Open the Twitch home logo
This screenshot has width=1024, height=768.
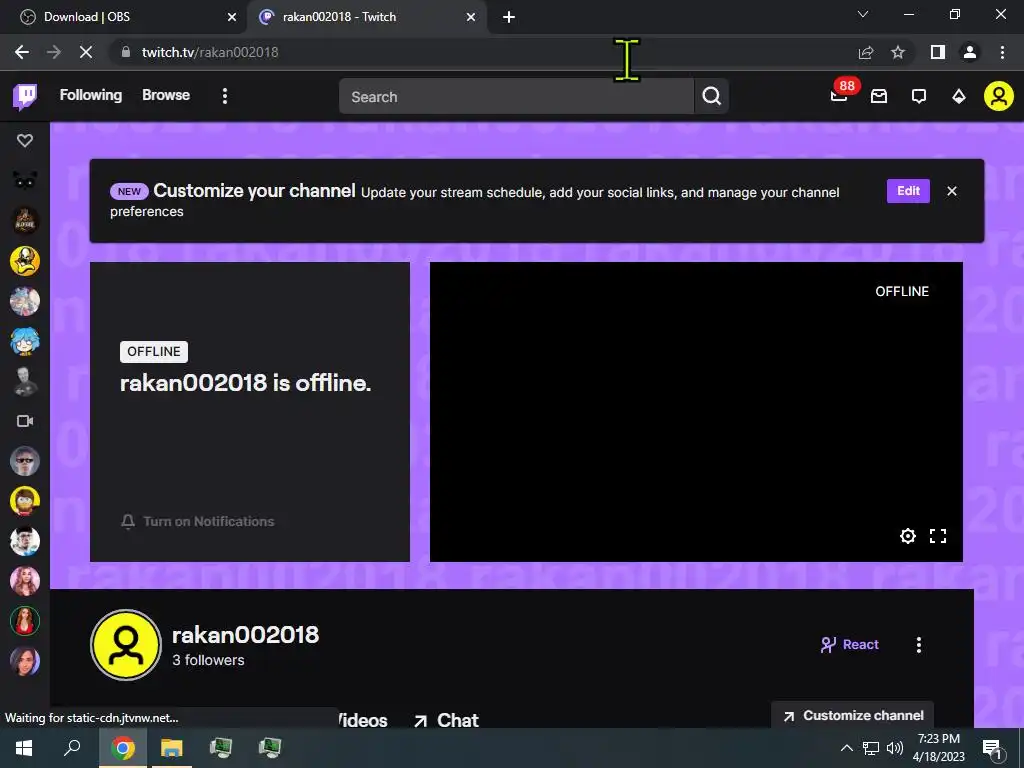pyautogui.click(x=25, y=97)
